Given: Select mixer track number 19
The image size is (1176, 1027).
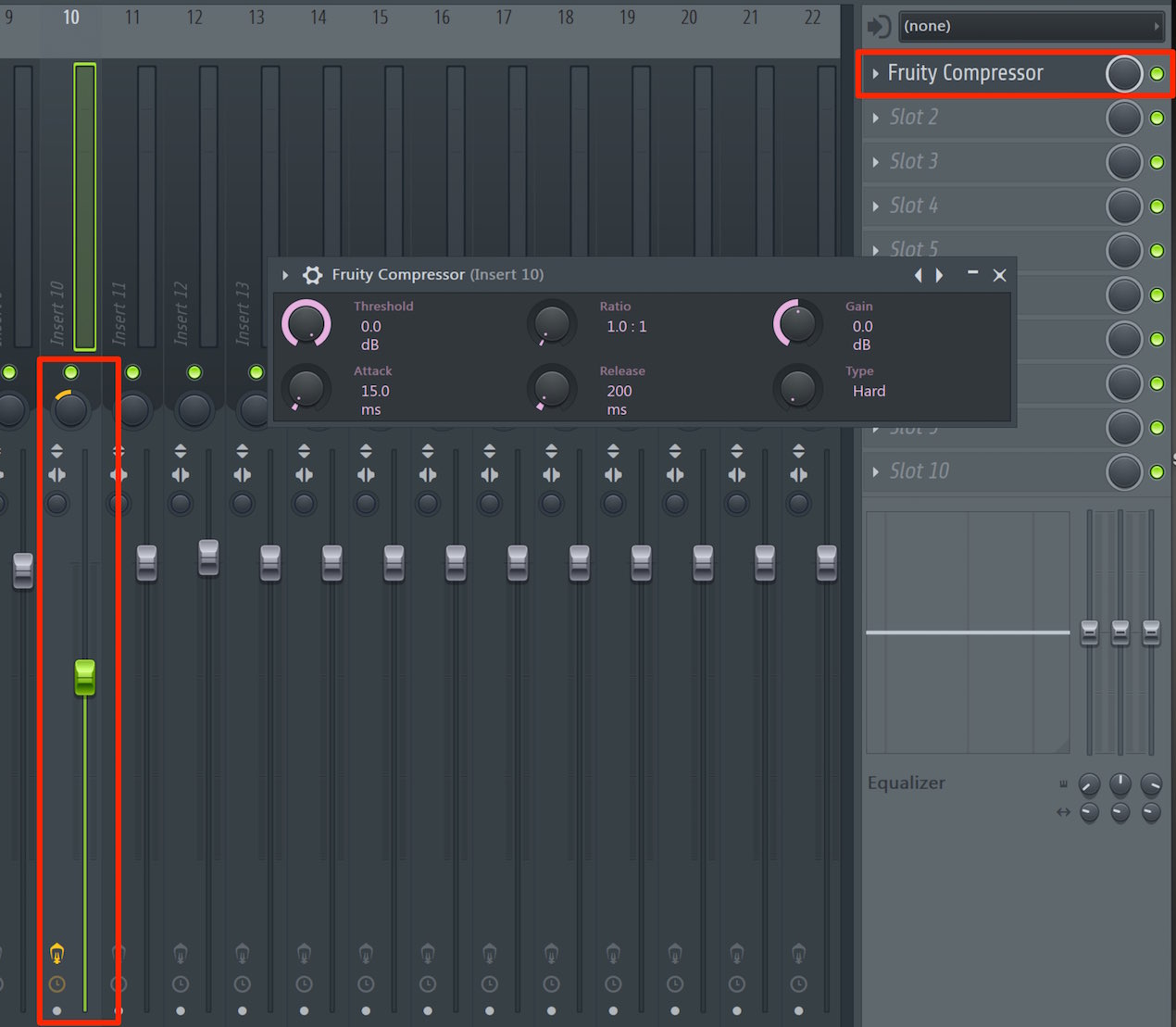Looking at the screenshot, I should [x=627, y=17].
